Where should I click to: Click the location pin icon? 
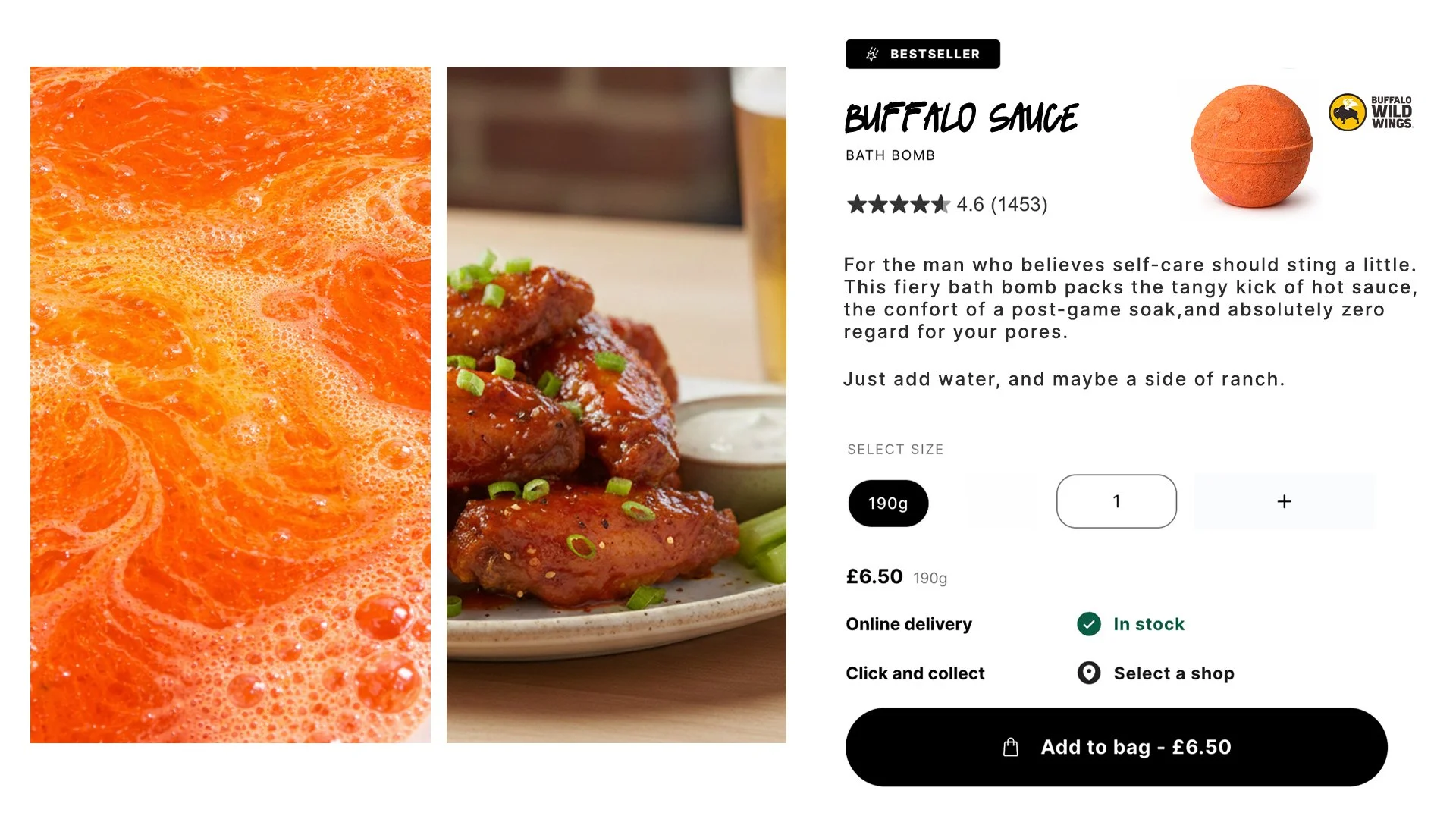1089,673
